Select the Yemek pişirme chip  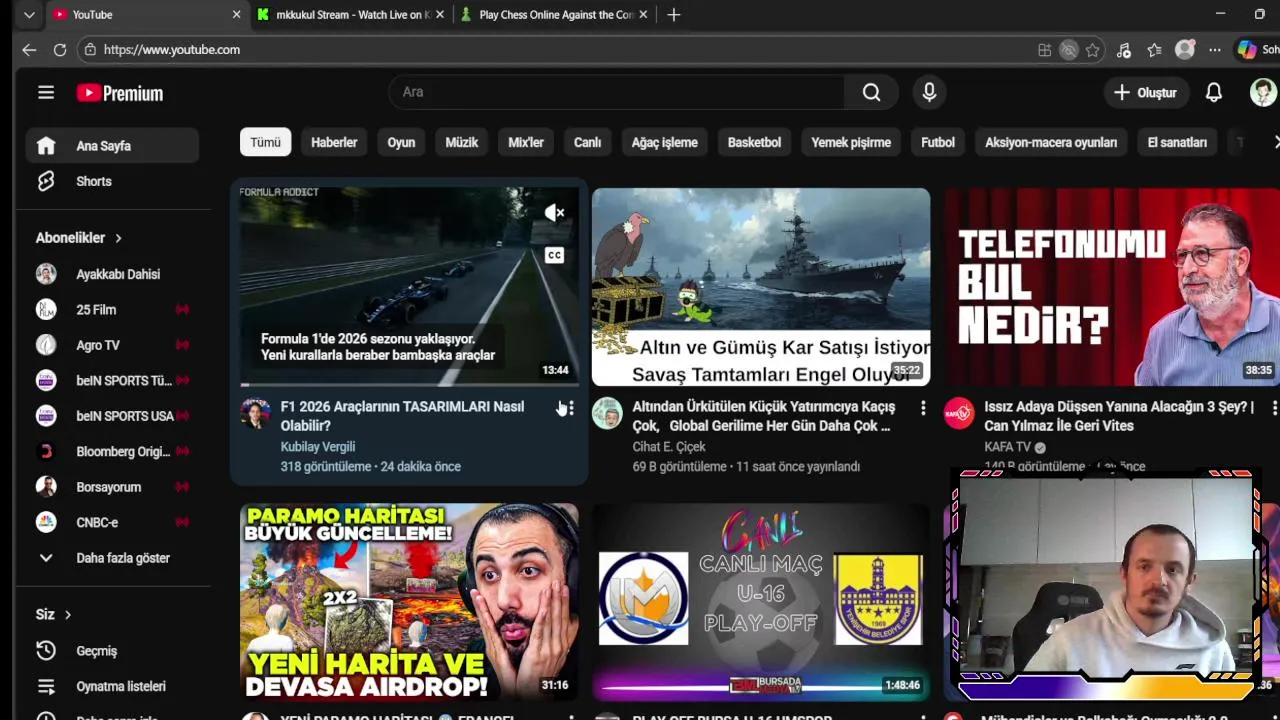(x=851, y=142)
